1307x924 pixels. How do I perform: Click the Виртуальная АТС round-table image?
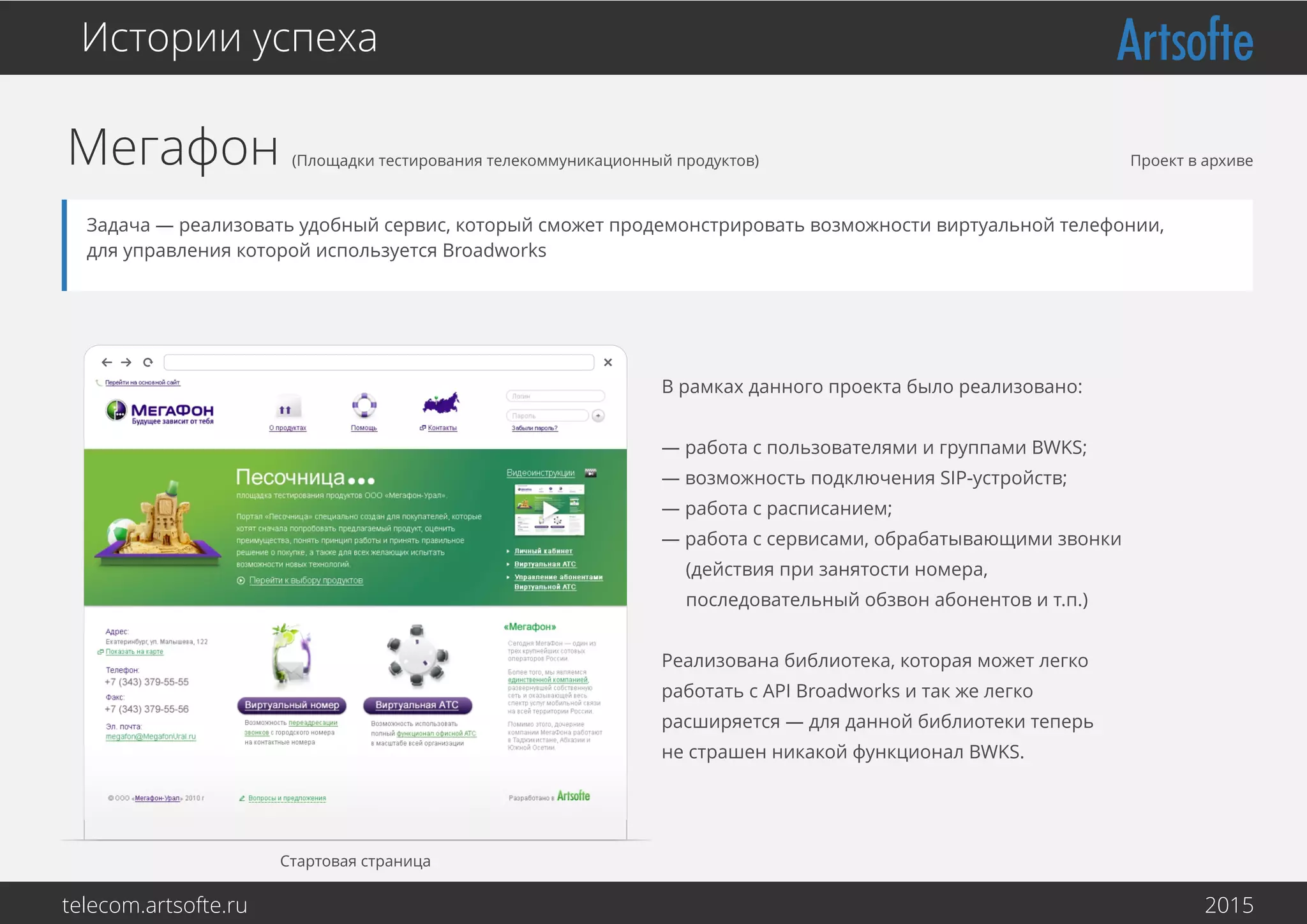[417, 656]
